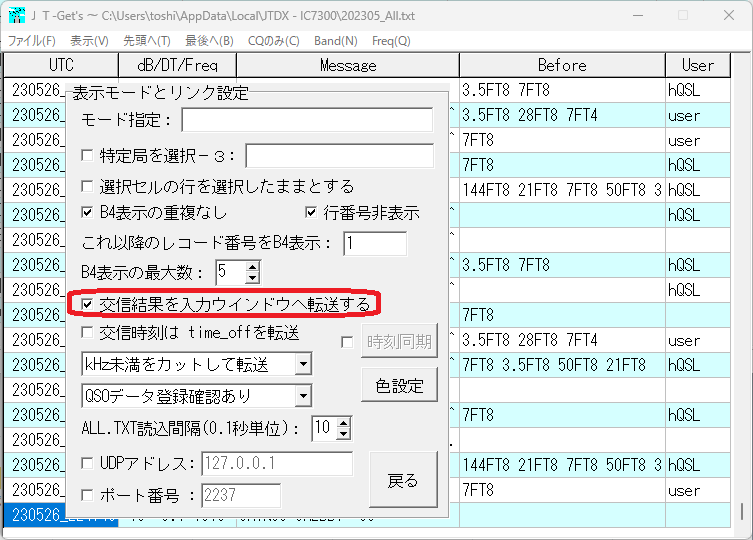This screenshot has width=753, height=540.
Task: Open the QSOデータ登録確認あり dropdown
Action: click(x=304, y=396)
